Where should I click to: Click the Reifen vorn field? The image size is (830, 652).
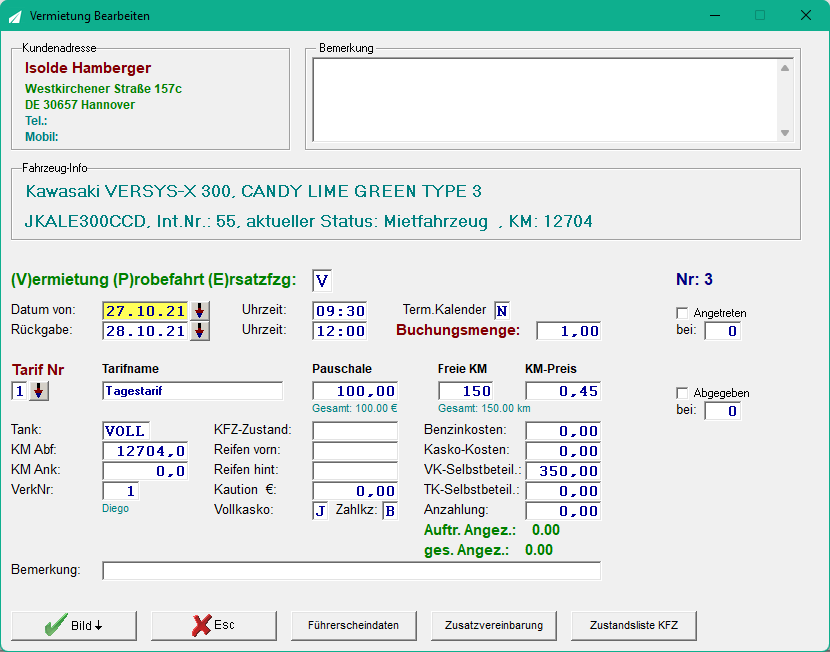355,451
